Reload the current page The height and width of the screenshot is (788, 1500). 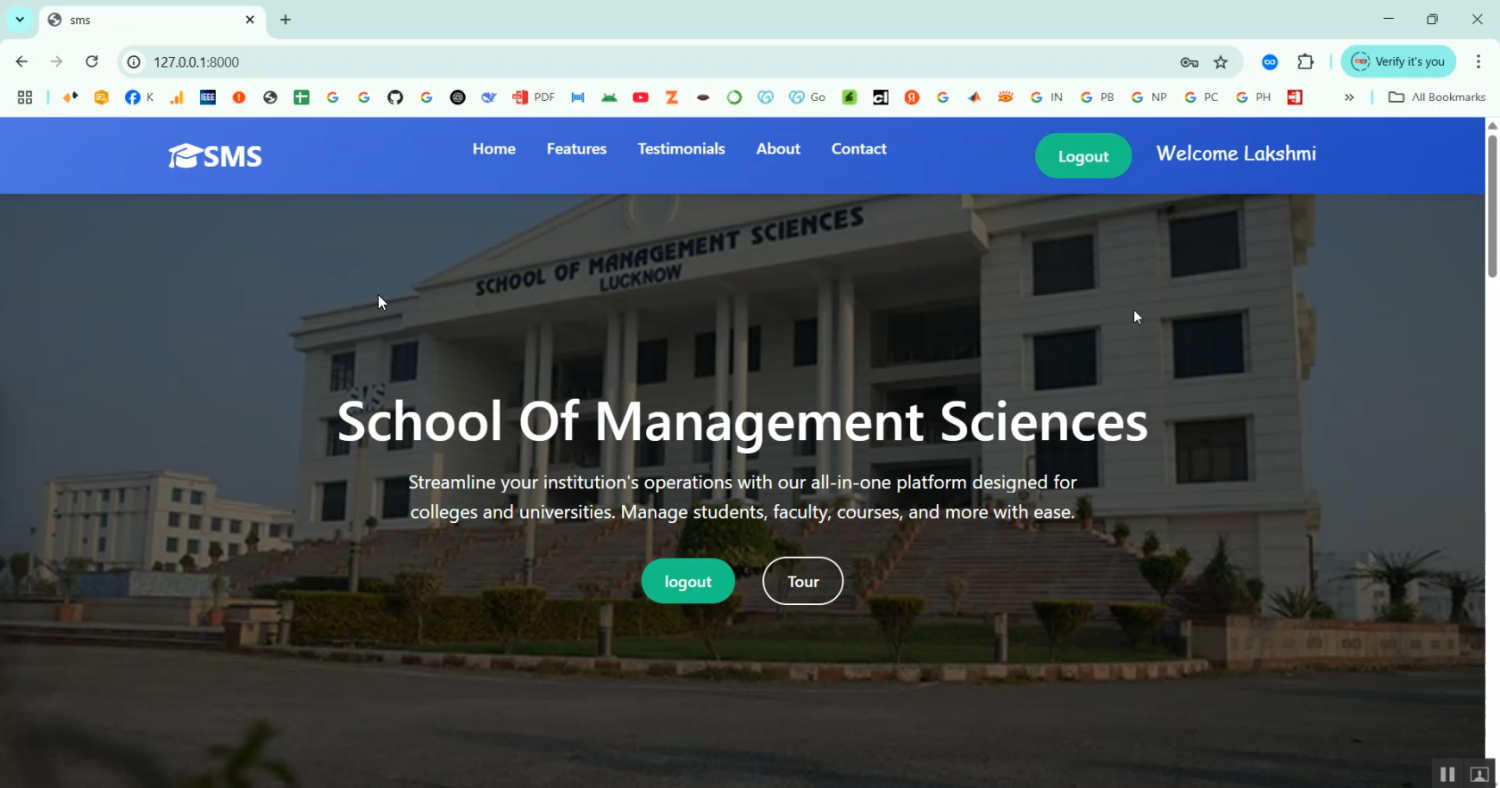(x=92, y=62)
